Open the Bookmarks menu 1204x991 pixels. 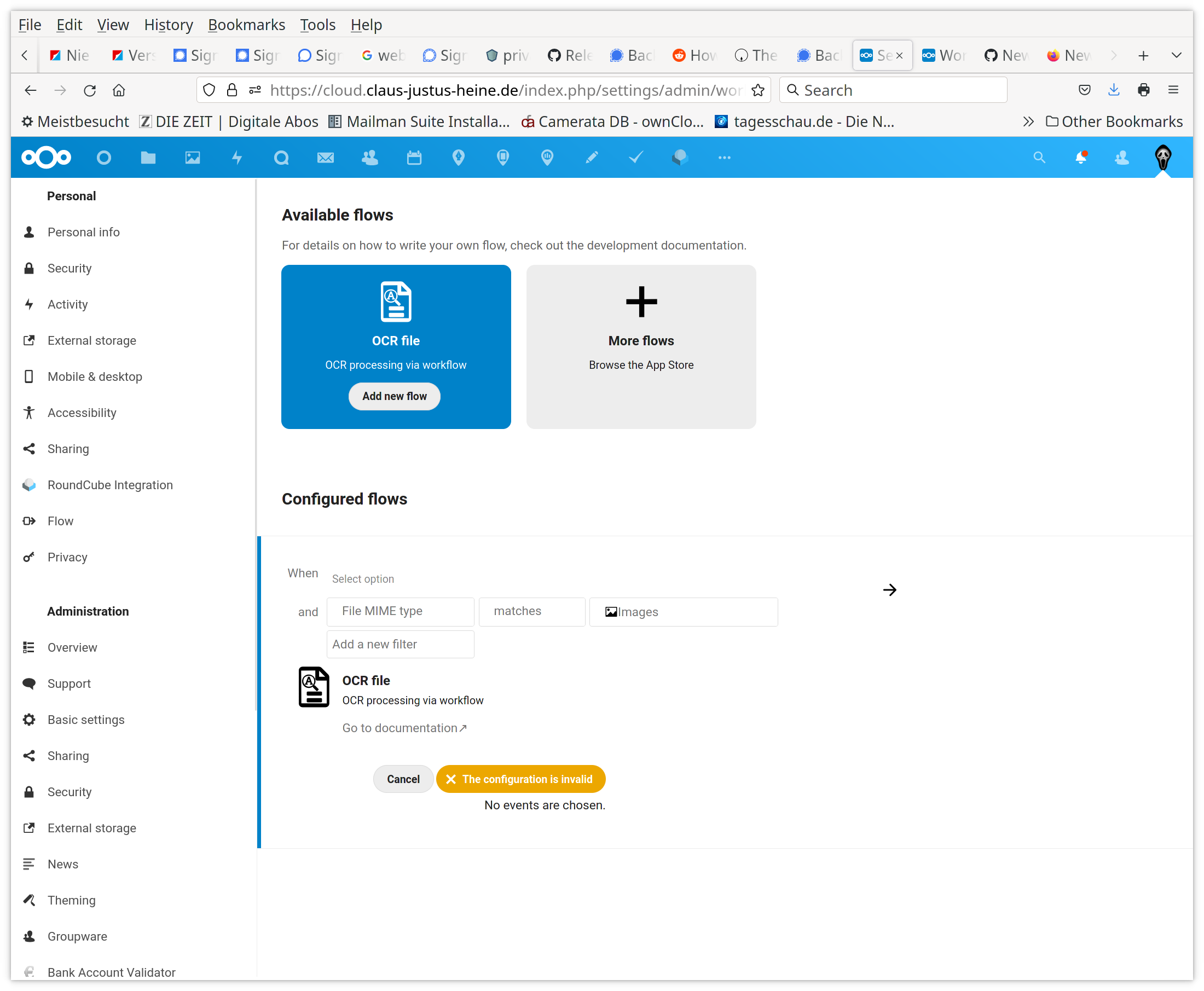click(x=246, y=25)
